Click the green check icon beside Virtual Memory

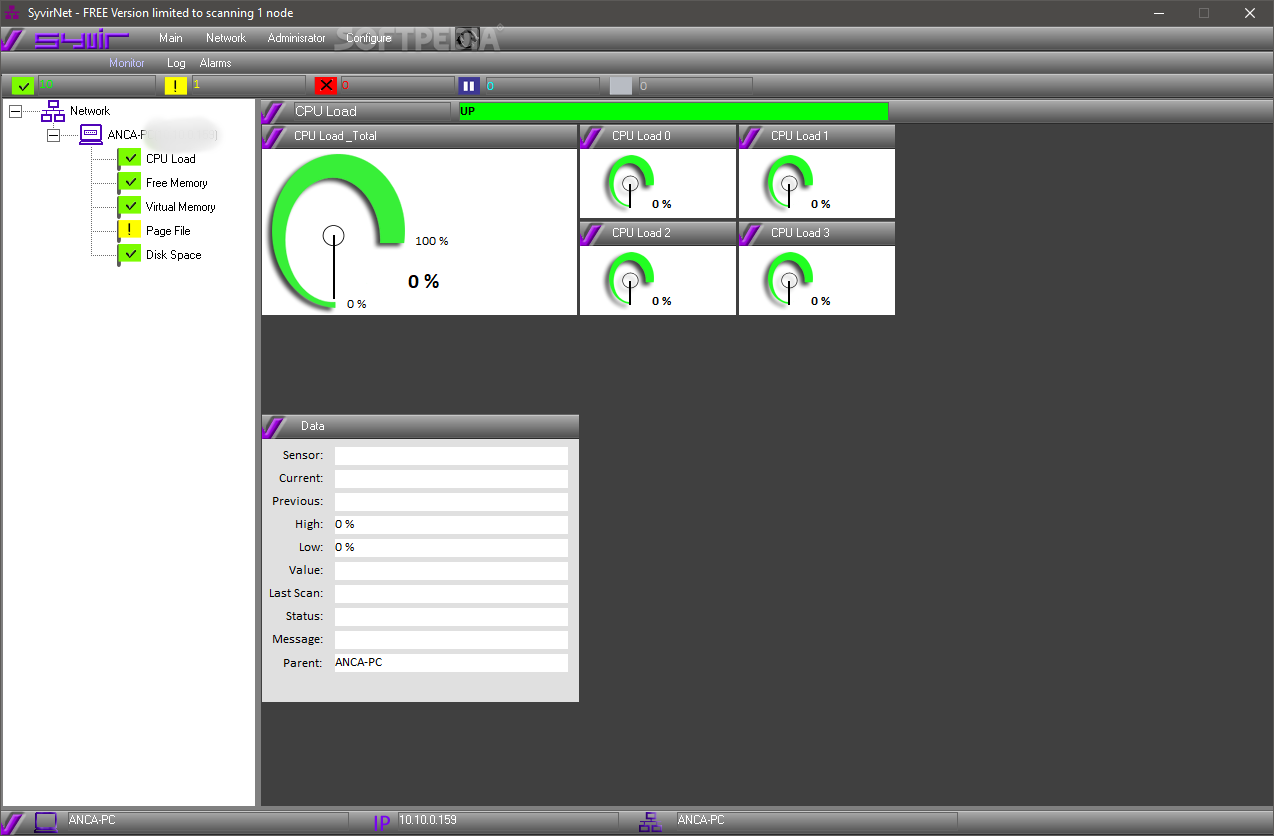[x=130, y=206]
